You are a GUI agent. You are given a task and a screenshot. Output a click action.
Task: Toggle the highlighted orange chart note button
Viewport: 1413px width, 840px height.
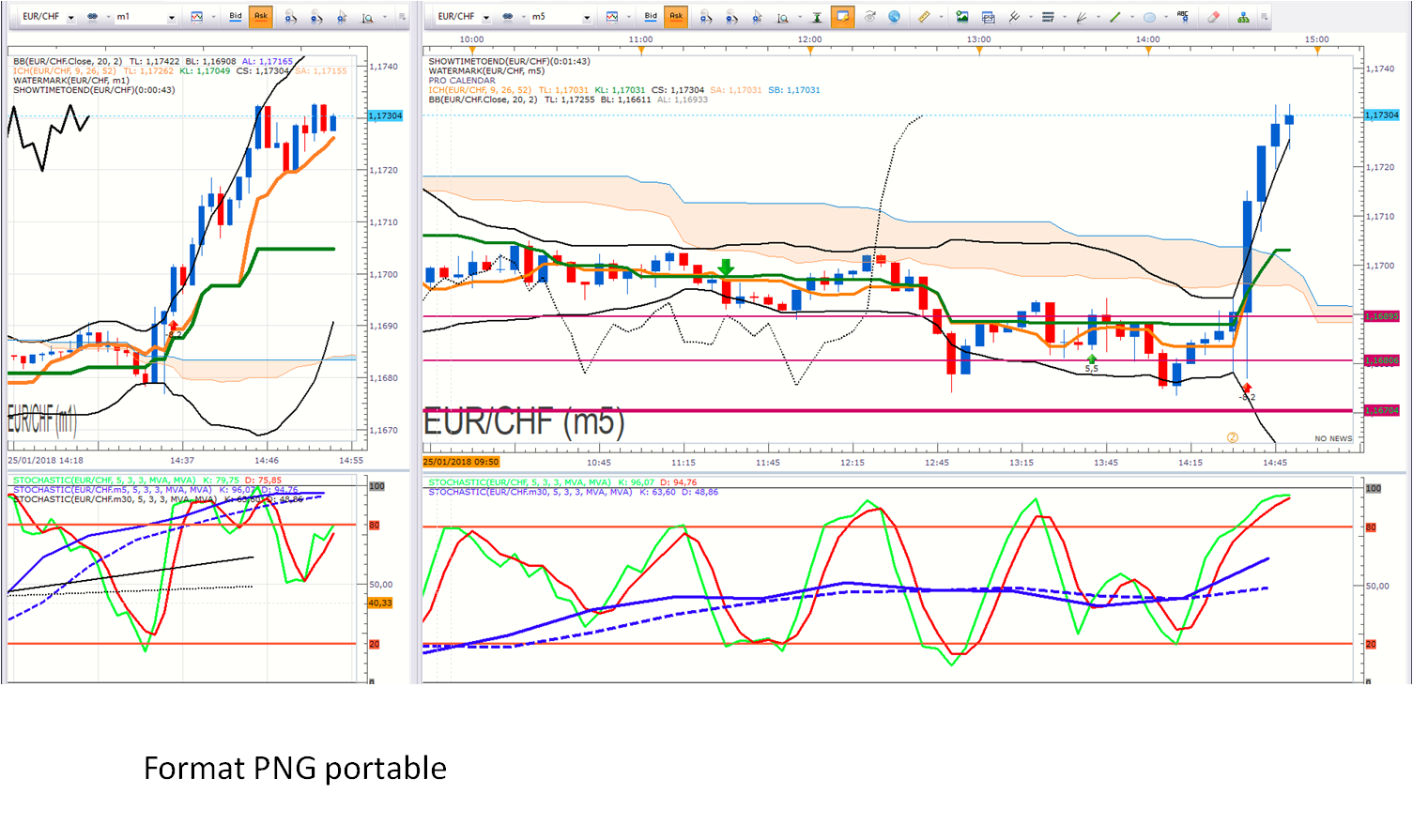[x=842, y=16]
